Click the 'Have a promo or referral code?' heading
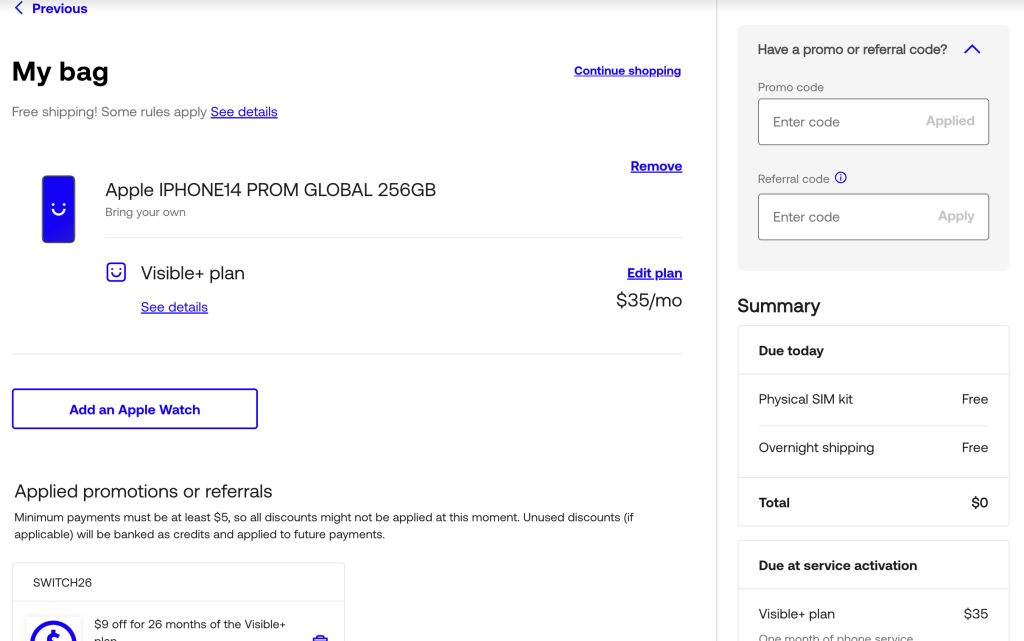 [x=852, y=50]
